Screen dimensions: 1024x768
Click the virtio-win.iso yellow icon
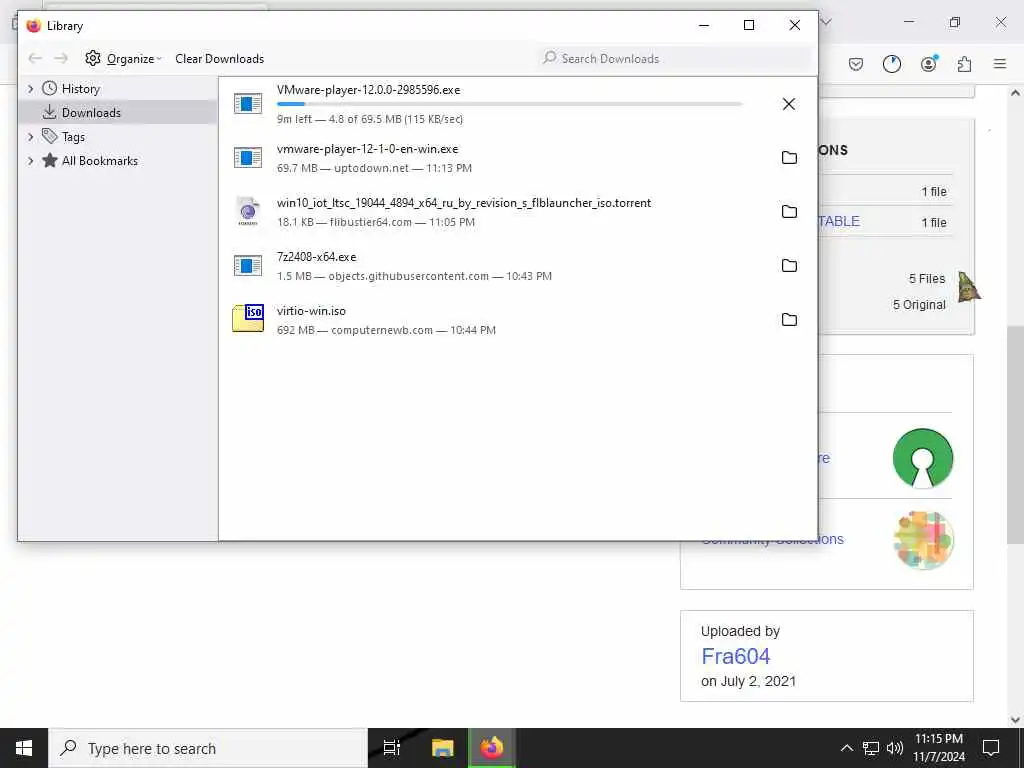coord(248,319)
